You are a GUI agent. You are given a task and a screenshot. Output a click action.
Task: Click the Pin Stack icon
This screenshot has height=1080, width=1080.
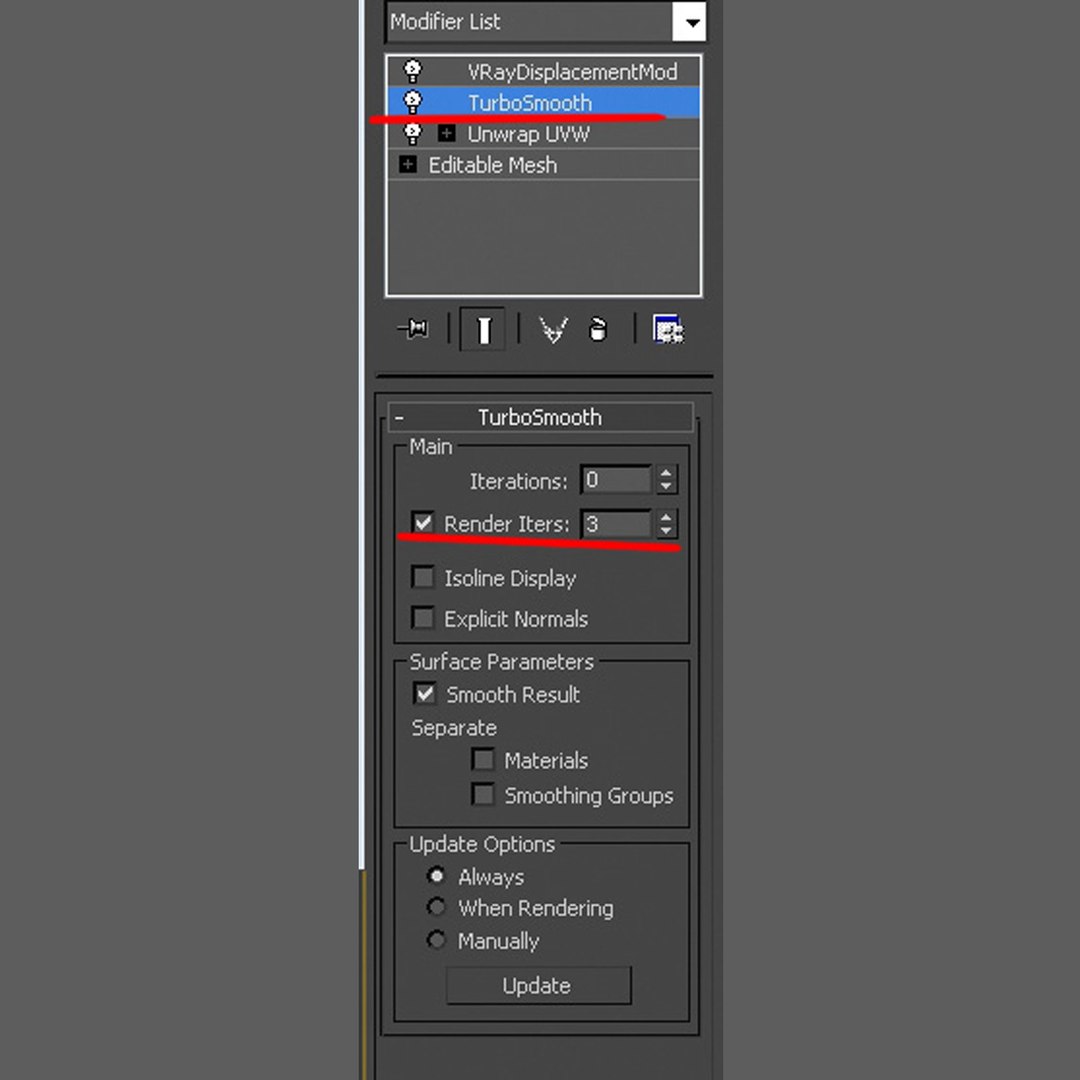tap(413, 329)
